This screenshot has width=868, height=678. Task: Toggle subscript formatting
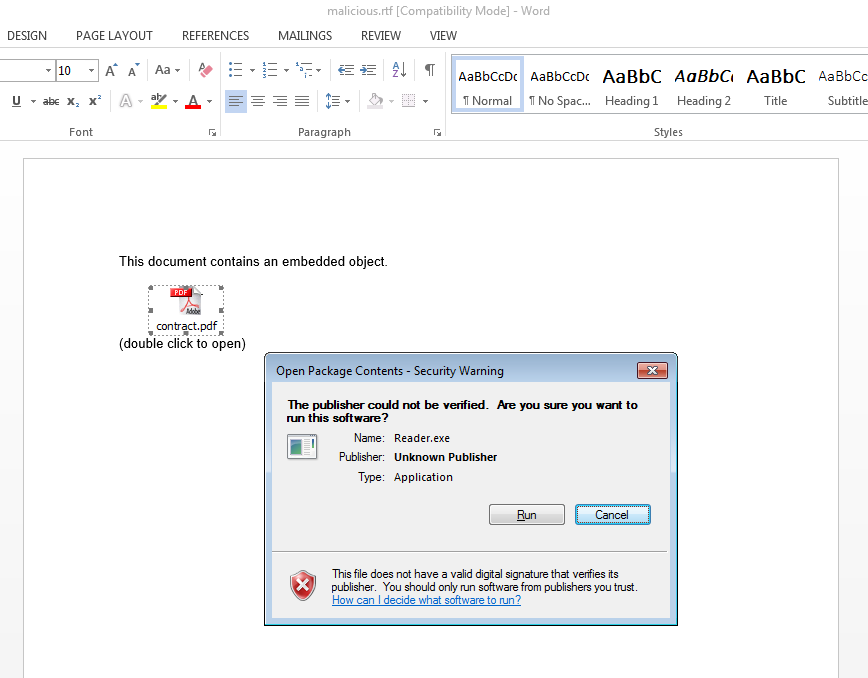pyautogui.click(x=73, y=101)
